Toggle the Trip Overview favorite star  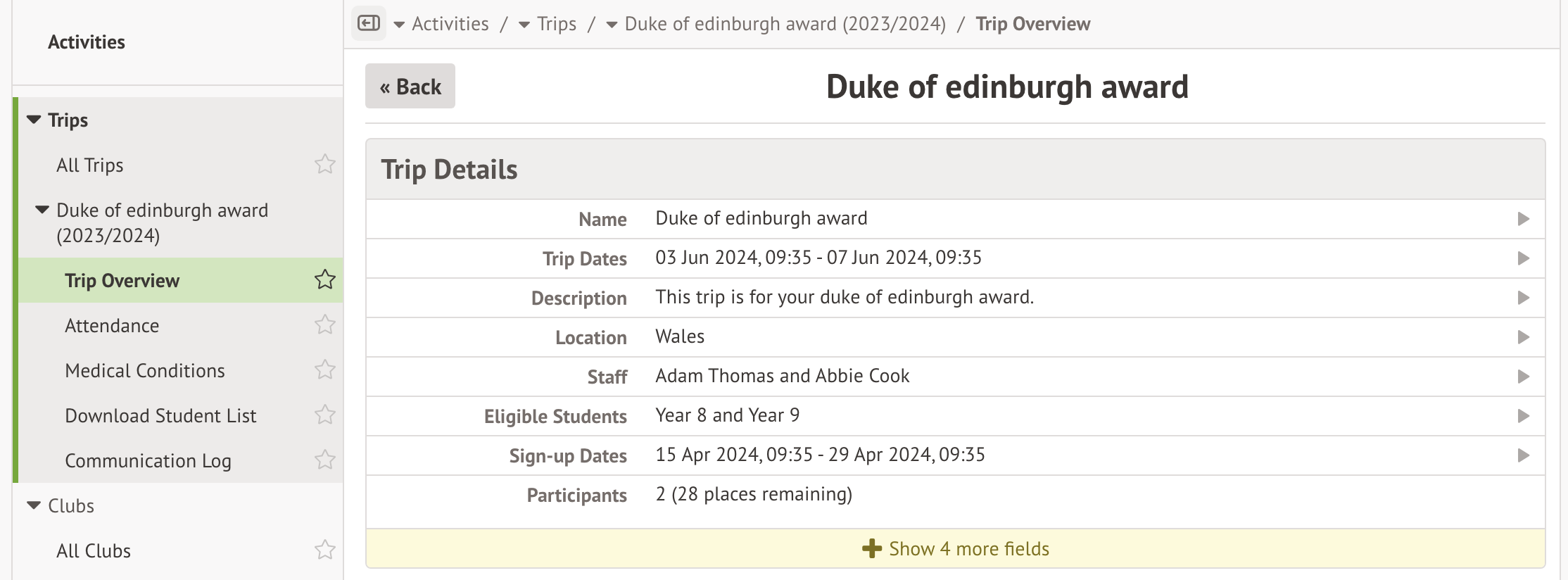pyautogui.click(x=324, y=280)
